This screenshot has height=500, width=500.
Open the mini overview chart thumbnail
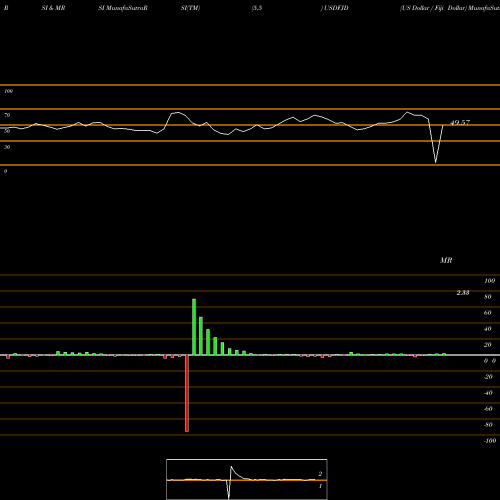click(247, 479)
